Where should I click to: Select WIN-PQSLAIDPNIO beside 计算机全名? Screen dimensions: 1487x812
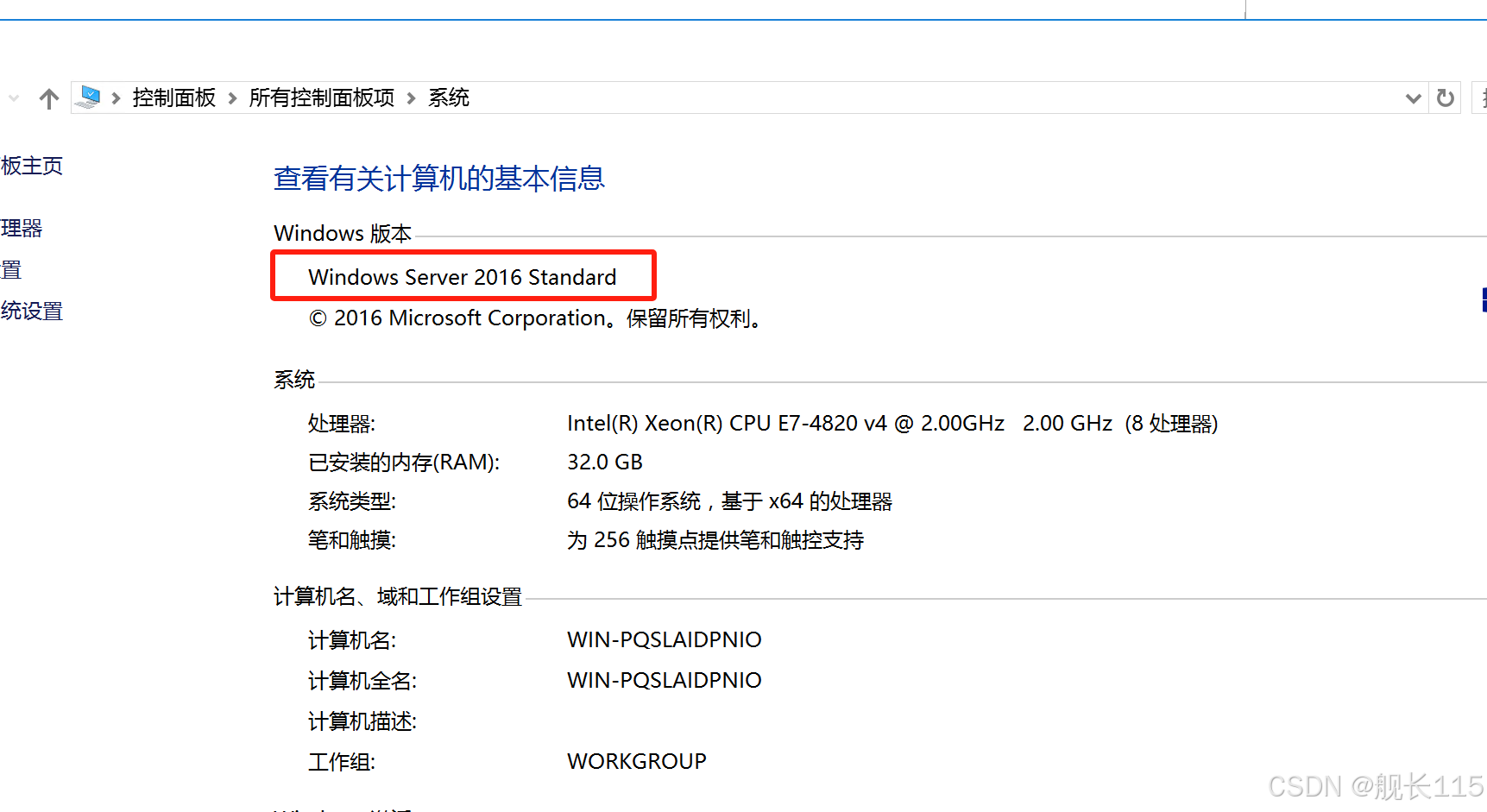[x=665, y=681]
